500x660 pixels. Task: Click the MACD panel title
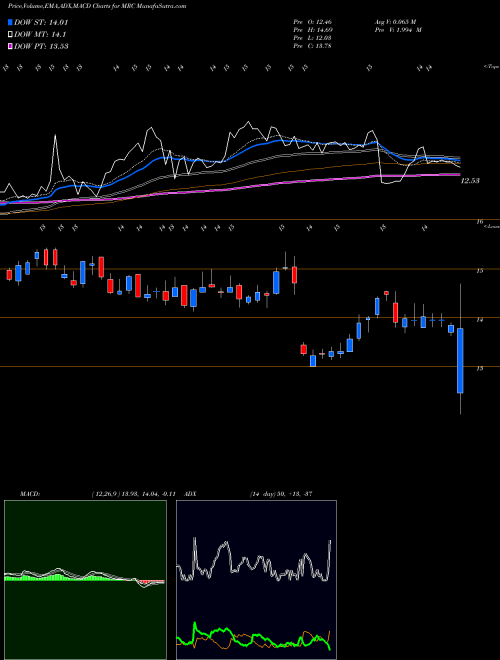coord(30,494)
